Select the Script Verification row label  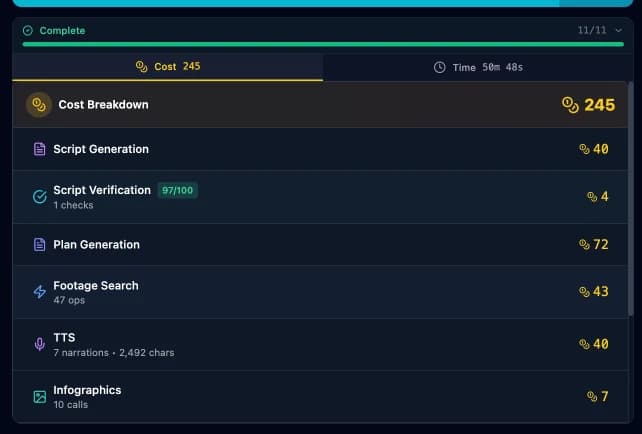click(x=102, y=190)
